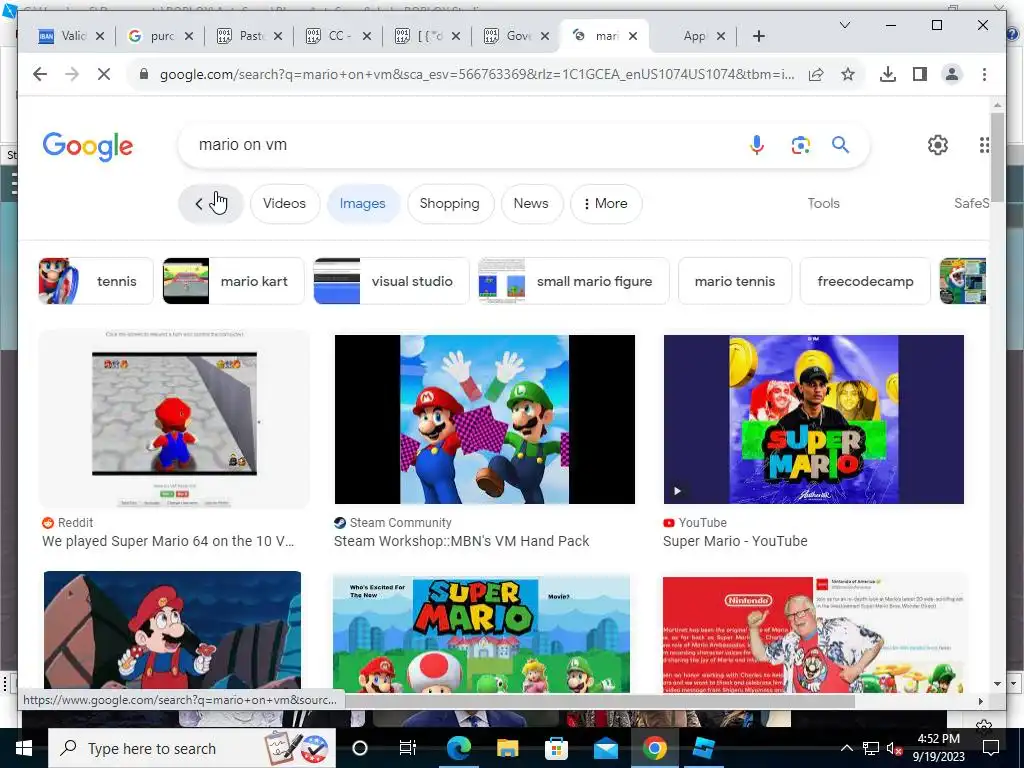This screenshot has height=768, width=1024.
Task: Click the 'mario kart' suggestion chip
Action: click(x=233, y=281)
